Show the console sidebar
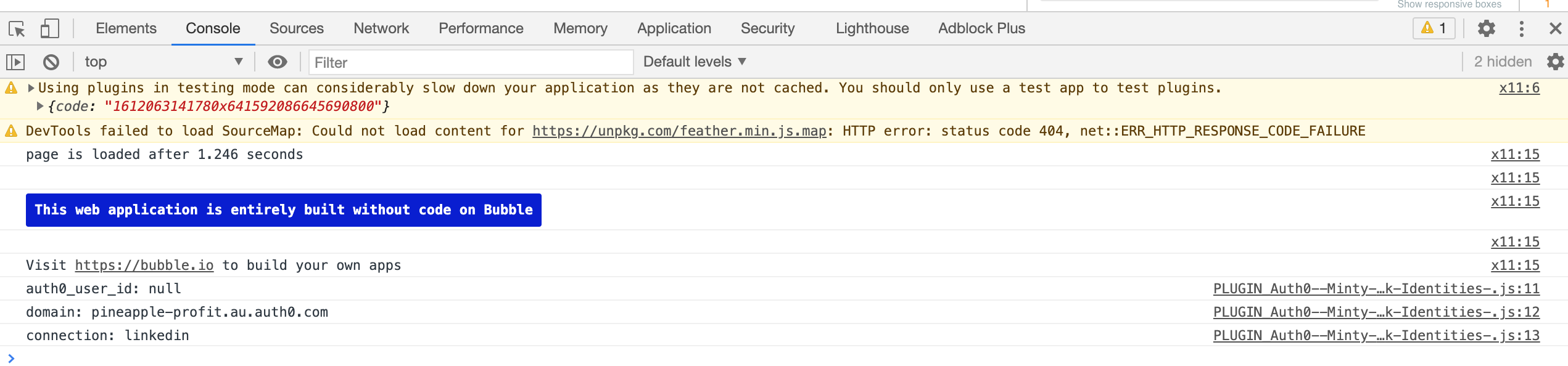This screenshot has width=1568, height=366. click(x=15, y=62)
